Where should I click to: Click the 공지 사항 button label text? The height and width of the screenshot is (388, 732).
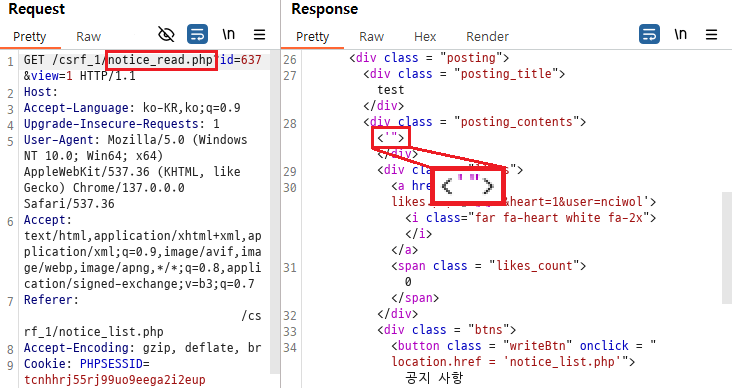tap(434, 378)
